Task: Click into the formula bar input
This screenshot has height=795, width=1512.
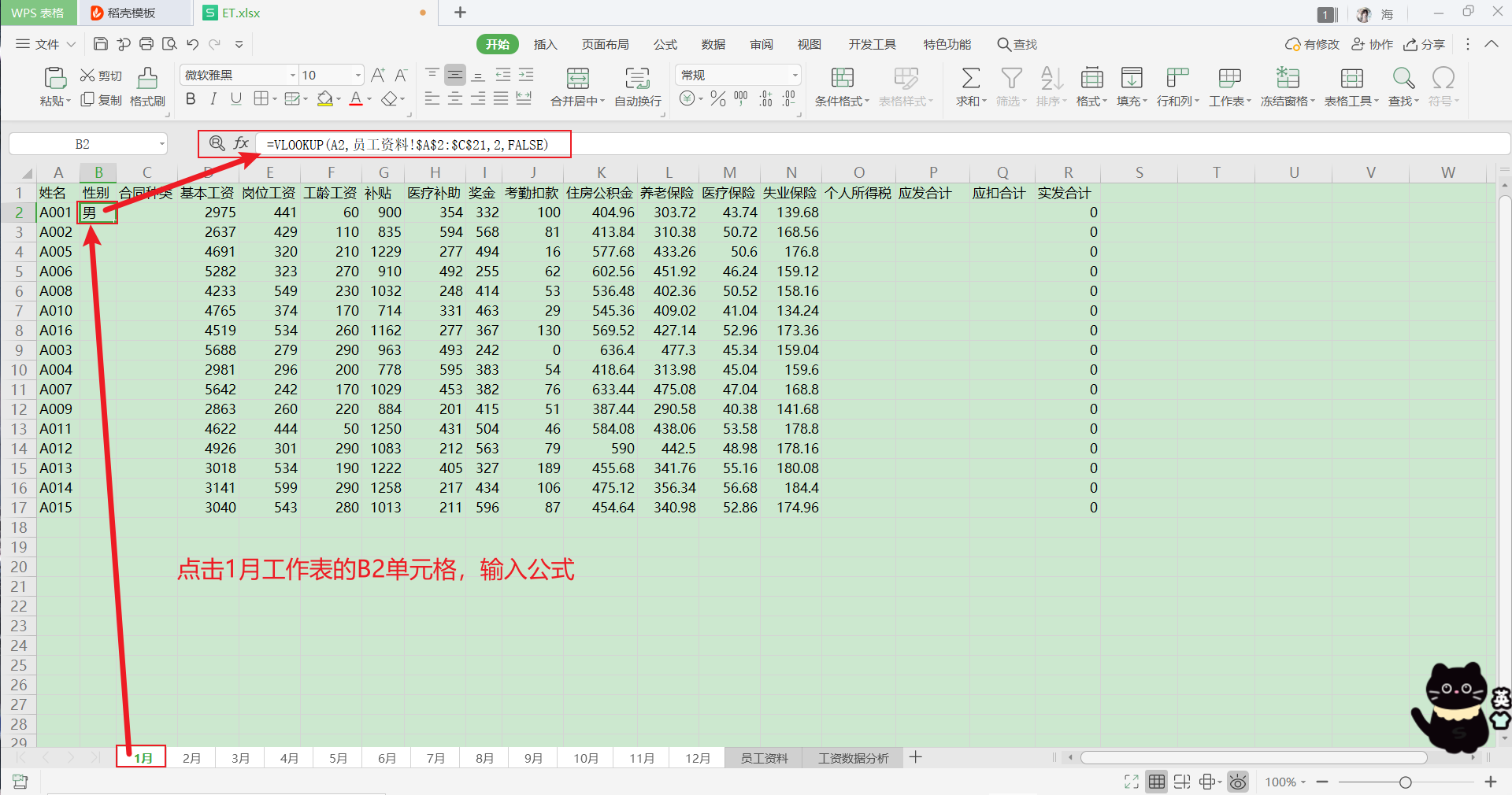Action: coord(882,144)
